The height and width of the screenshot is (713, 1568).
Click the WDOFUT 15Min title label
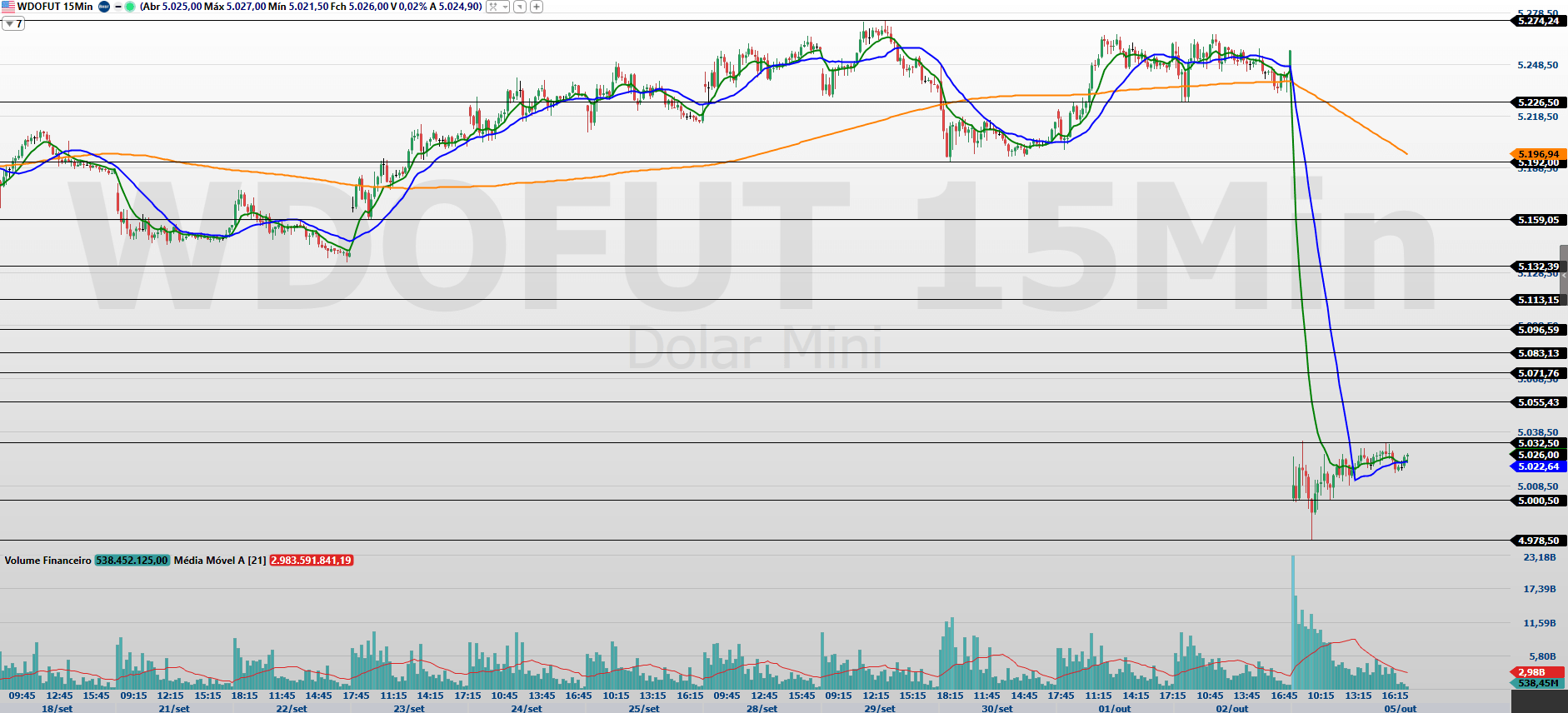pyautogui.click(x=55, y=7)
